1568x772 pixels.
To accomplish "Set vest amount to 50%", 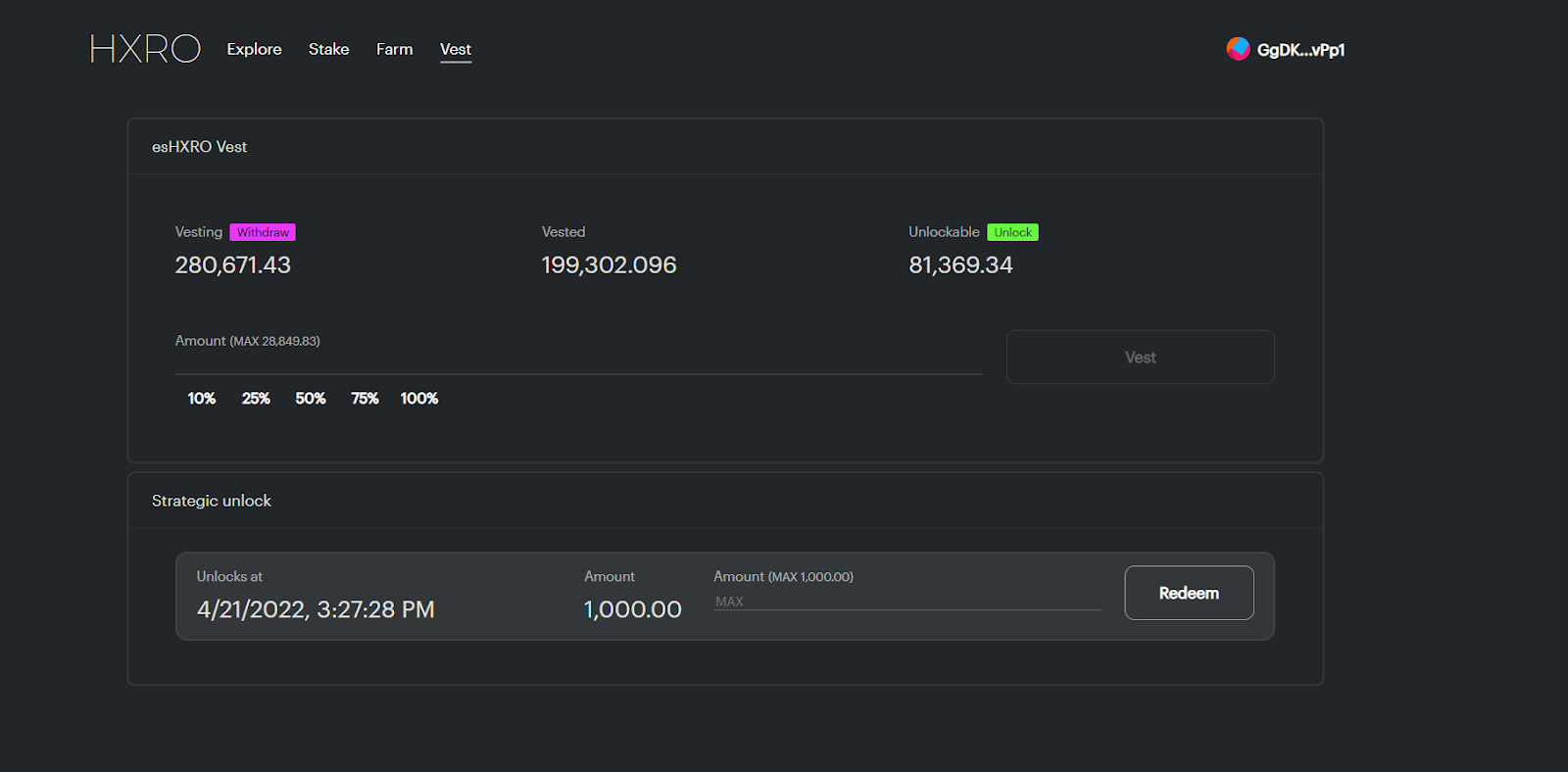I will (x=311, y=399).
